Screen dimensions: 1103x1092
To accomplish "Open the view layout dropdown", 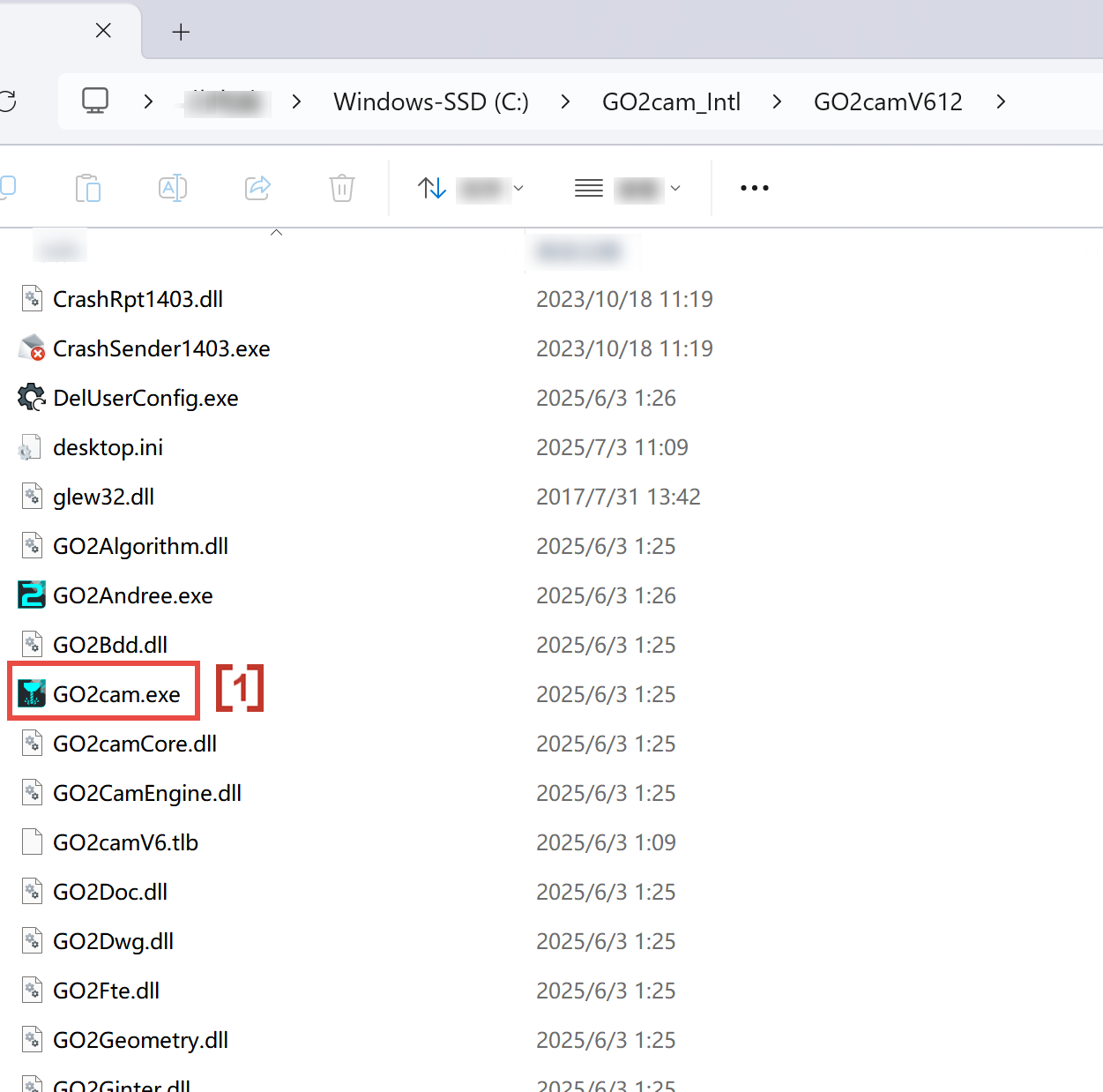I will pyautogui.click(x=627, y=188).
